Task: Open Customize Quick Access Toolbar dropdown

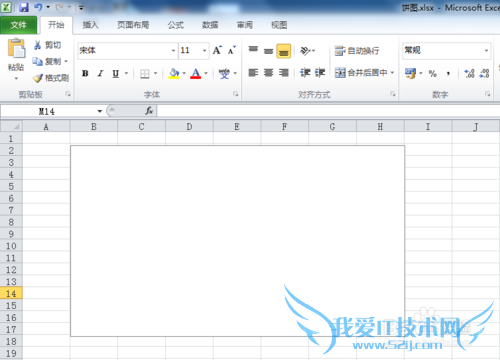Action: tap(81, 8)
